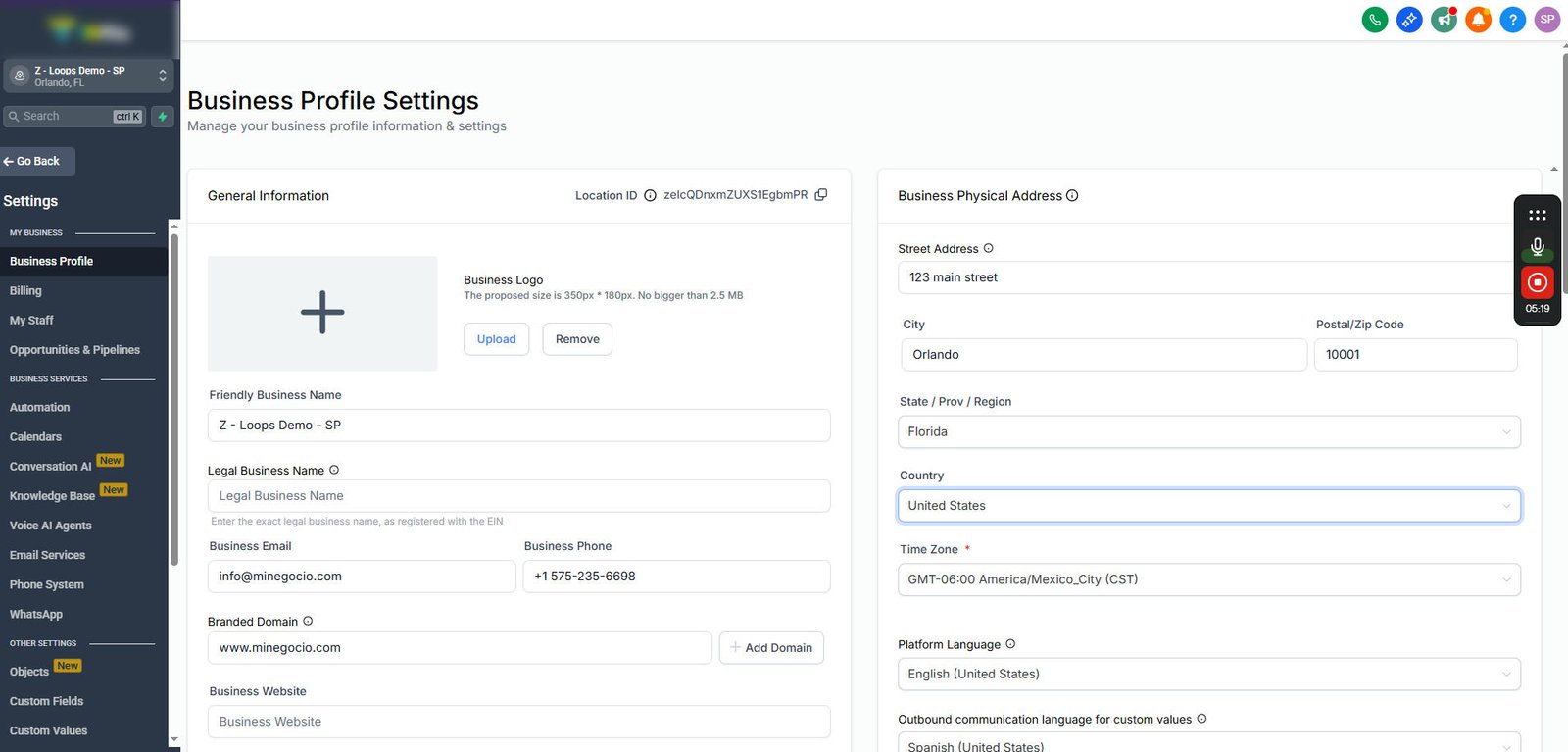The width and height of the screenshot is (1568, 752).
Task: Click the info icon next to Street Address
Action: pyautogui.click(x=988, y=248)
